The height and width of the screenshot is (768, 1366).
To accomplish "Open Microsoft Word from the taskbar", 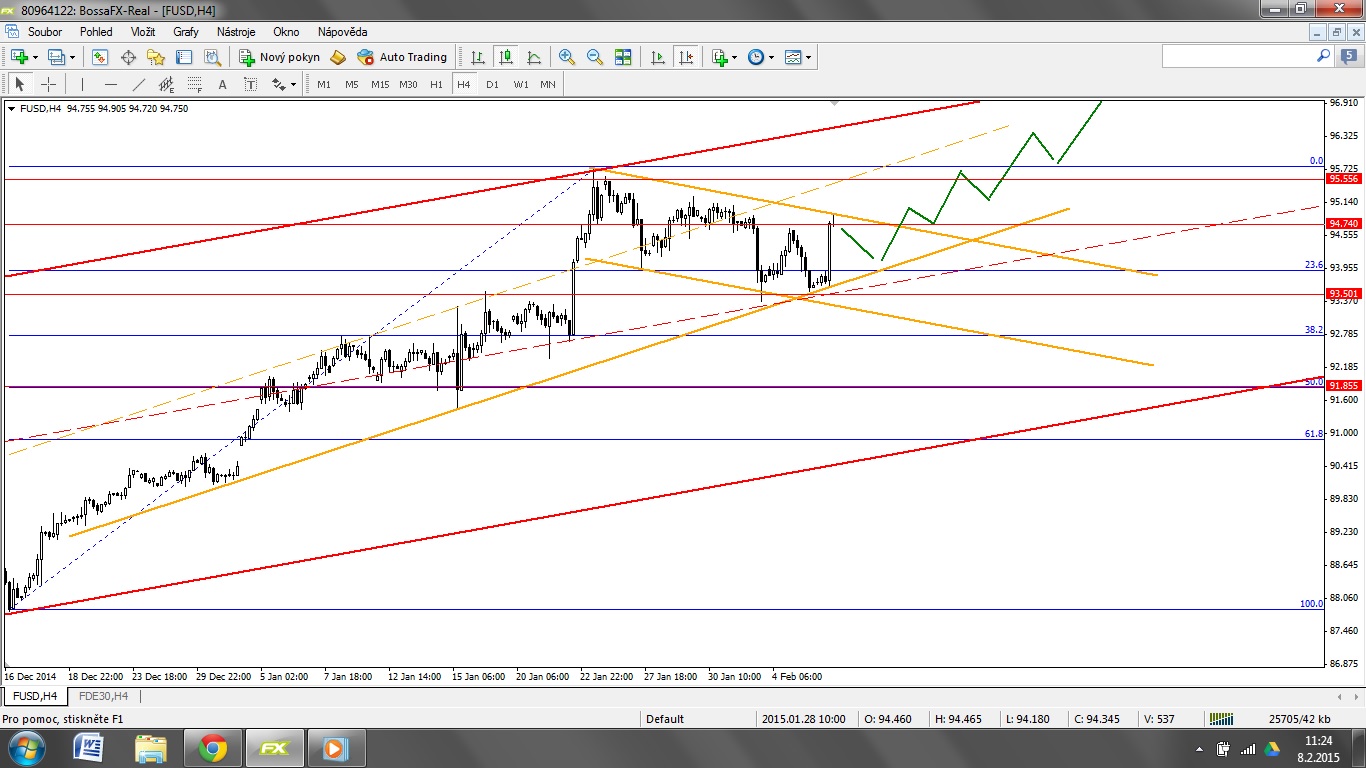I will click(88, 748).
